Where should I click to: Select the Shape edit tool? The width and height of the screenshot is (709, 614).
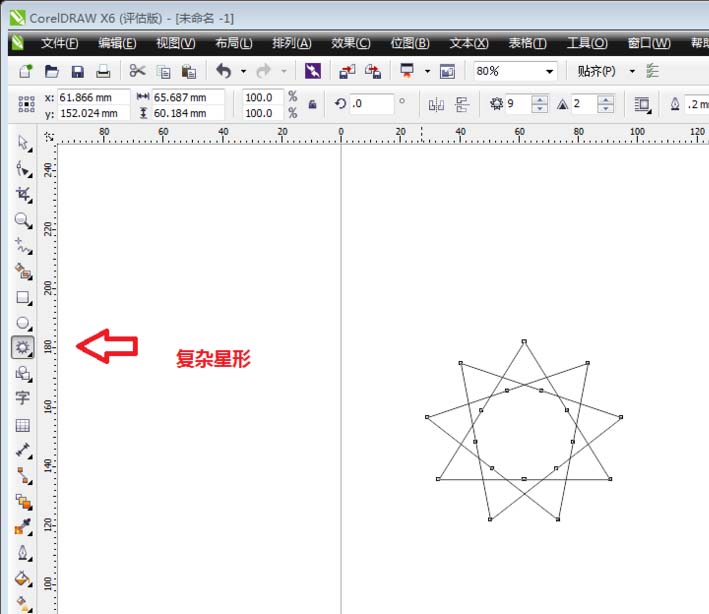click(23, 169)
